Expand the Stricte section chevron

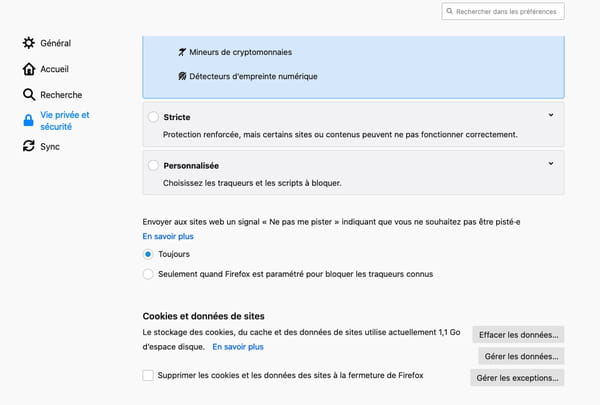click(x=551, y=115)
